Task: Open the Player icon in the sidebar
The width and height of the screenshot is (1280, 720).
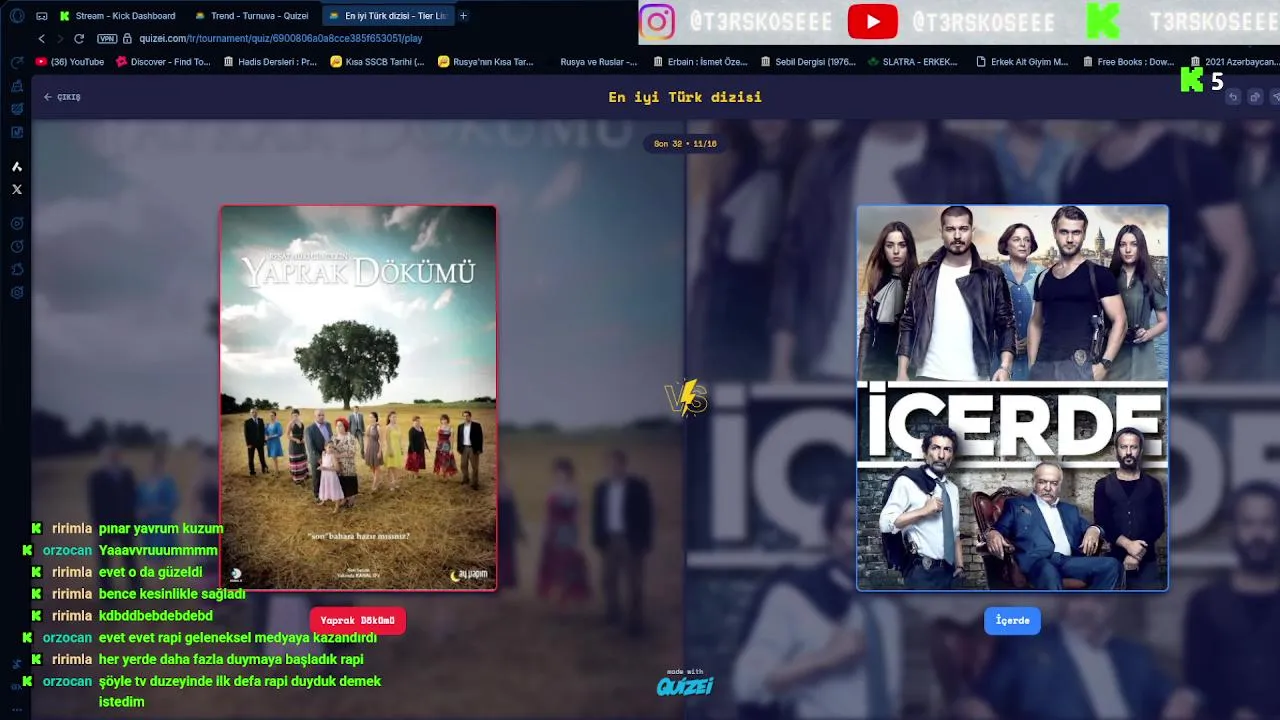Action: [x=17, y=223]
